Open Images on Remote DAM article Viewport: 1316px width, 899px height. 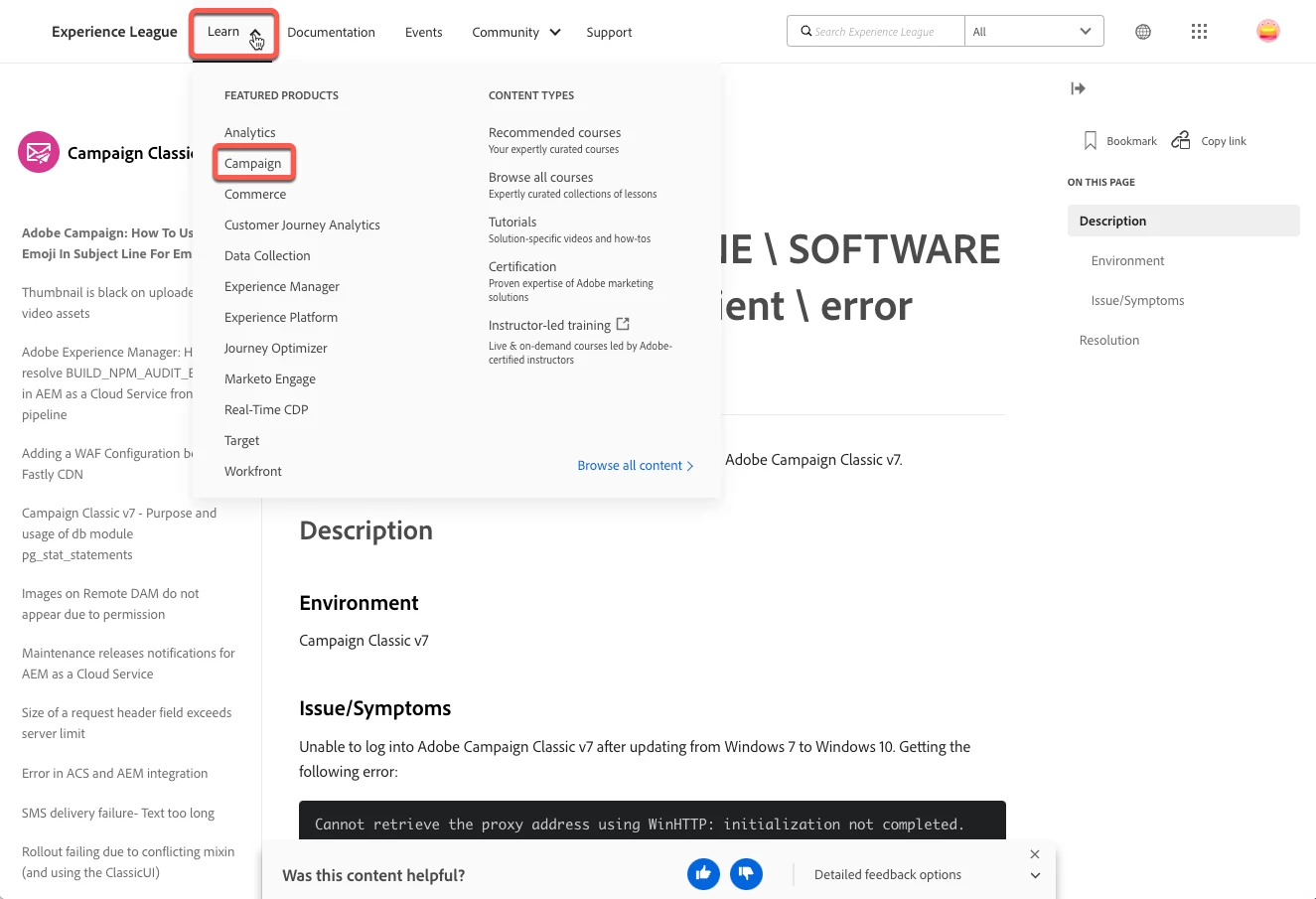point(110,604)
